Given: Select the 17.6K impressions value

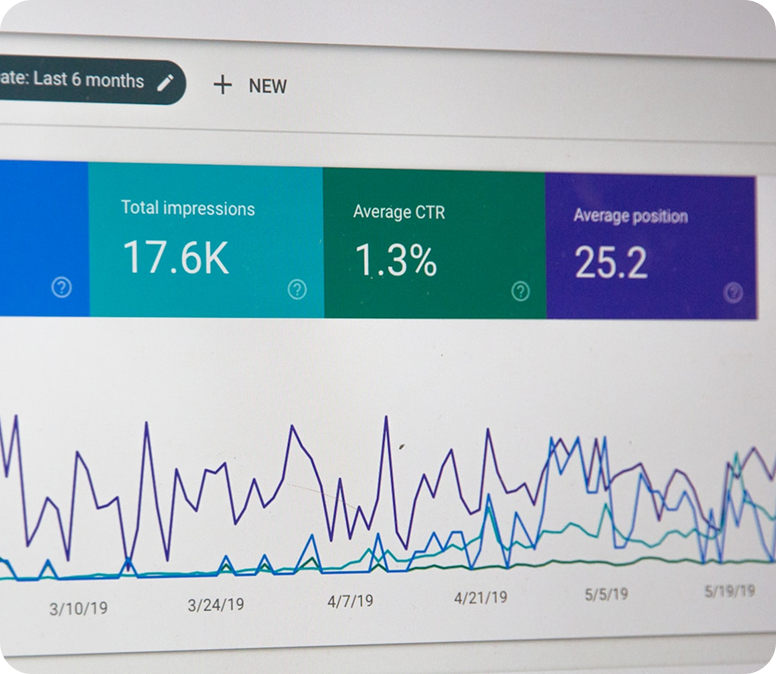Looking at the screenshot, I should click(176, 257).
